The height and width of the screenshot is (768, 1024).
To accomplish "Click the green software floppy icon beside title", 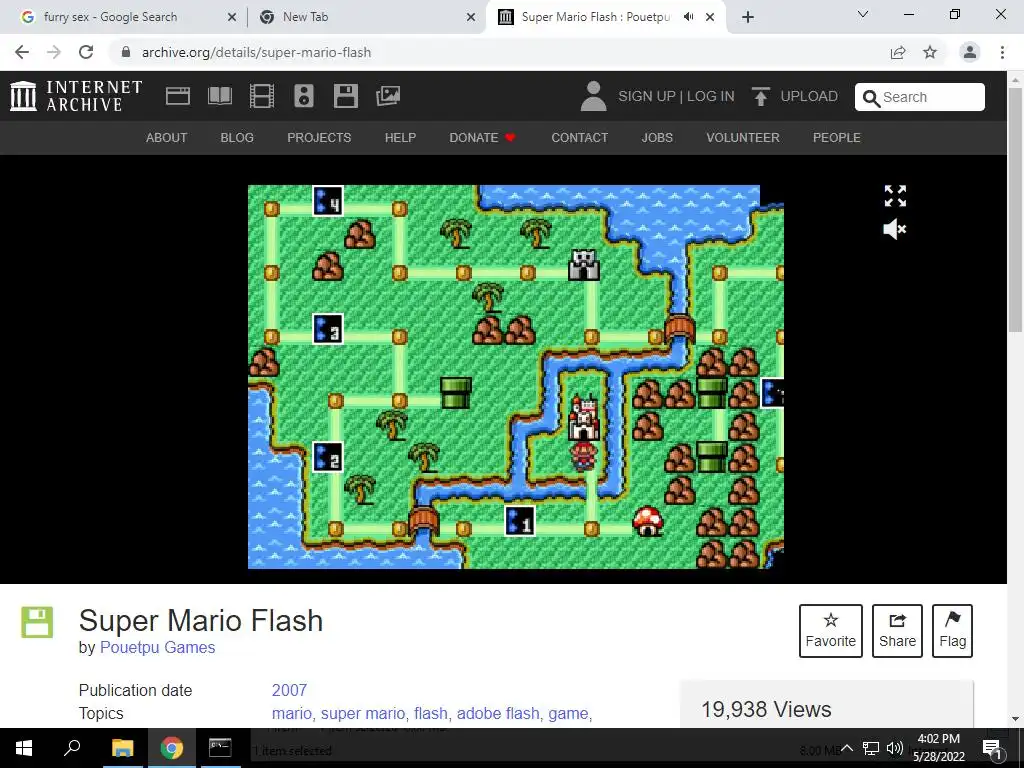I will point(37,622).
